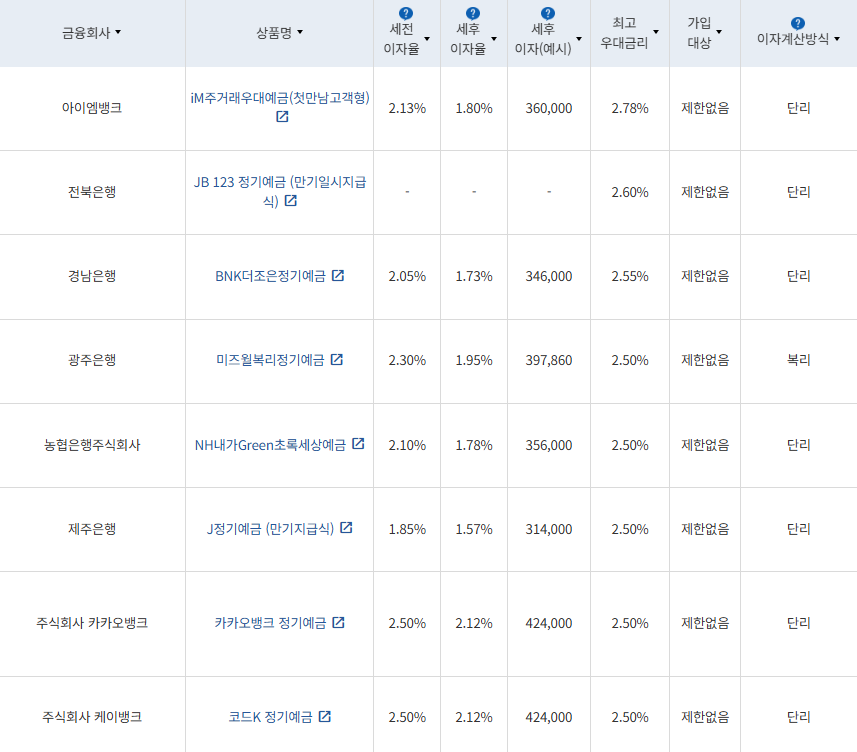The image size is (857, 752).
Task: Open JB 123 정기예금 via its external link icon
Action: (x=291, y=200)
